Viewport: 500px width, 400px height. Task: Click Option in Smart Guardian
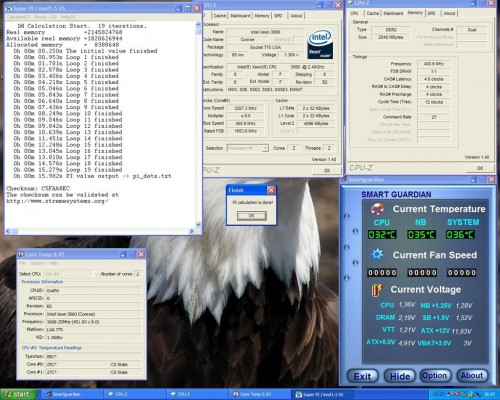pos(435,376)
